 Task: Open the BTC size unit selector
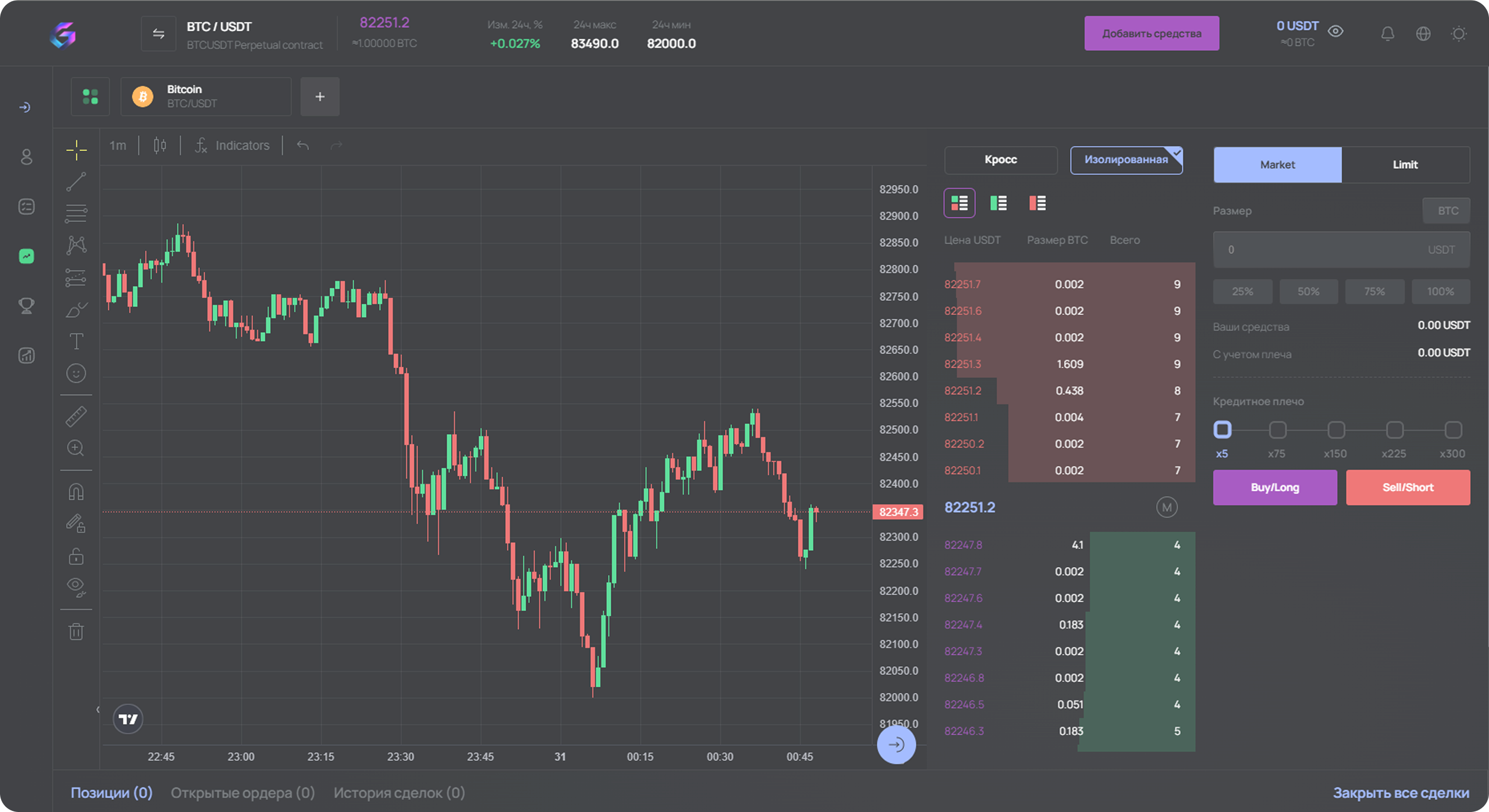[x=1446, y=211]
